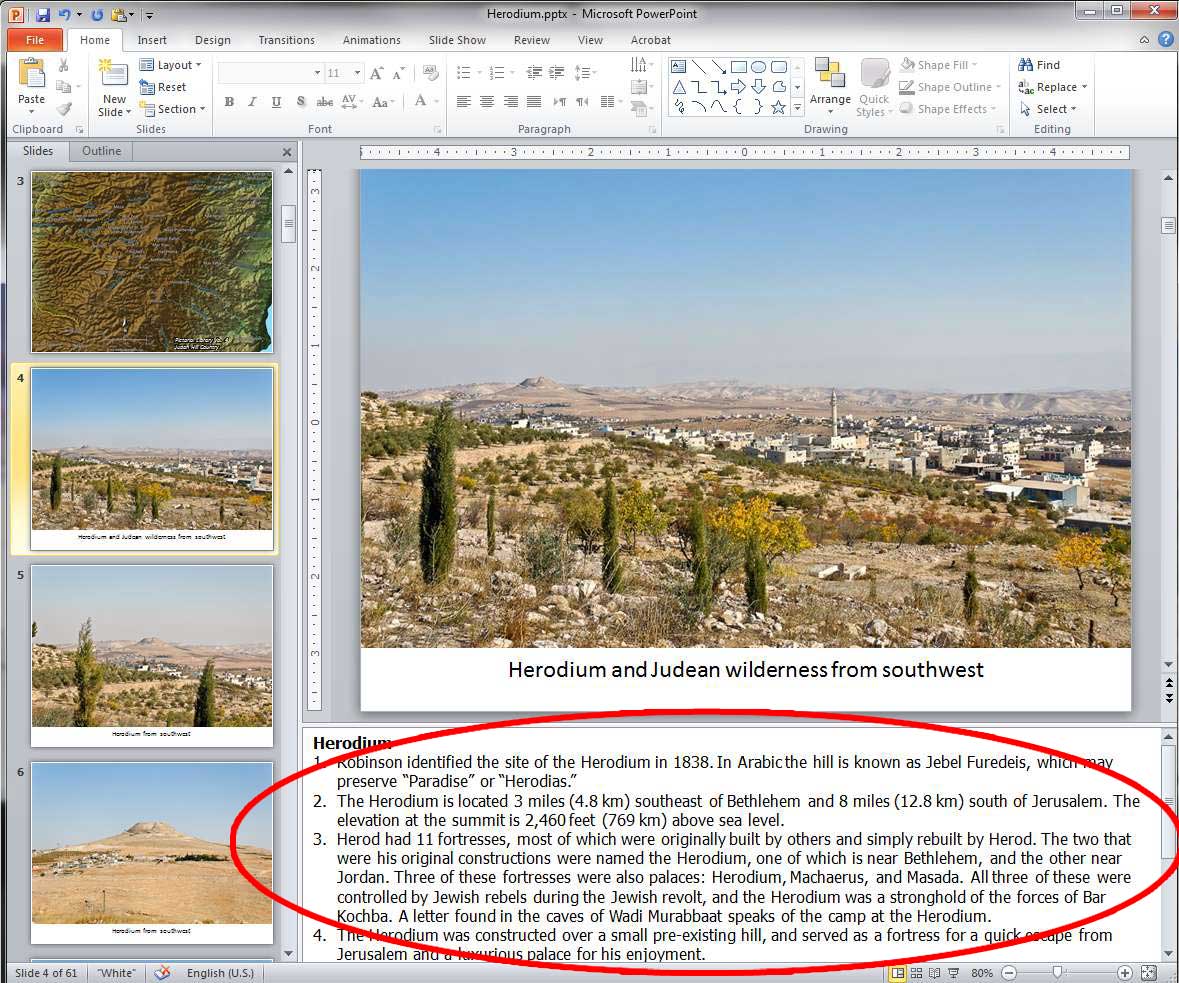
Task: Click the Numbering list icon
Action: point(496,72)
